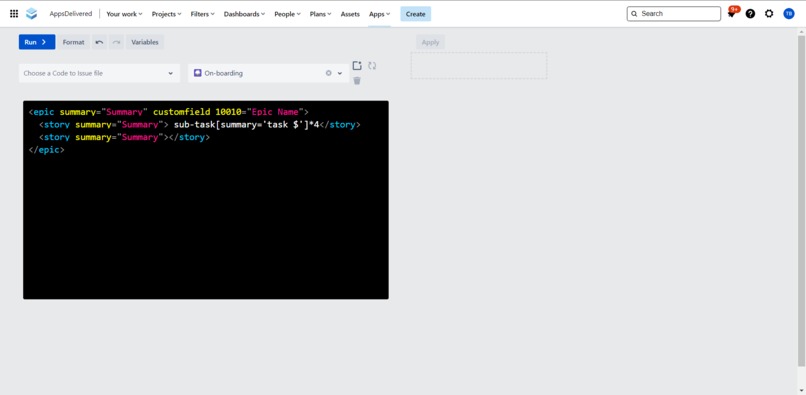Click the AppsDelivered site name
Image resolution: width=806 pixels, height=395 pixels.
point(71,14)
